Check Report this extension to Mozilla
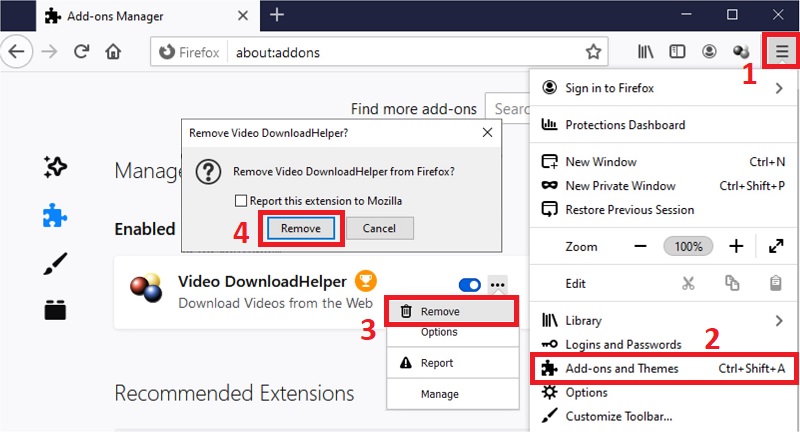The width and height of the screenshot is (800, 432). (241, 201)
